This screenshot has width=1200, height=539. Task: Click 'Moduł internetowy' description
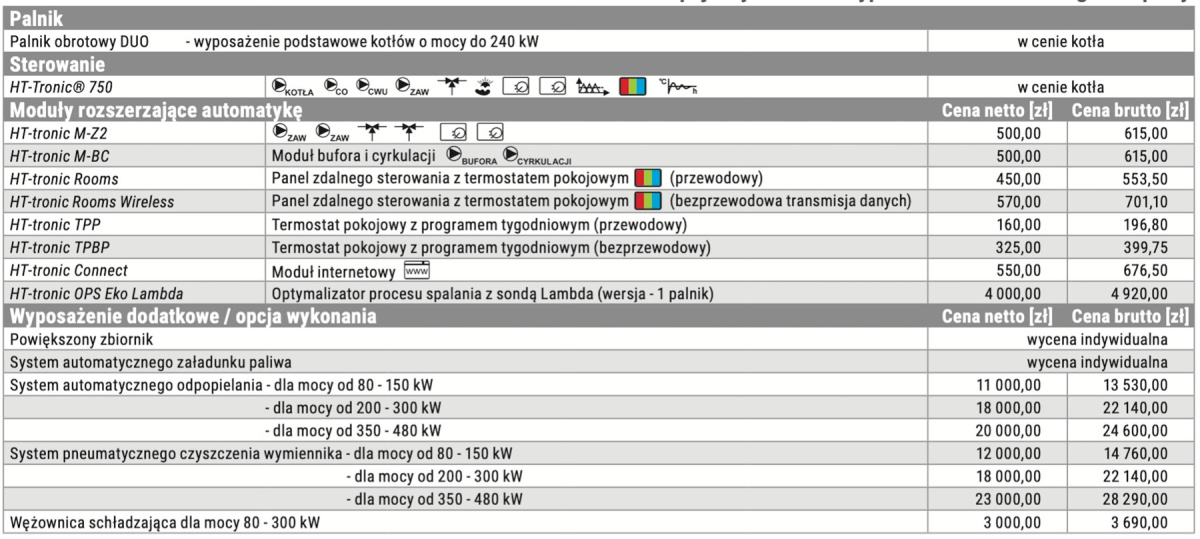pyautogui.click(x=334, y=271)
